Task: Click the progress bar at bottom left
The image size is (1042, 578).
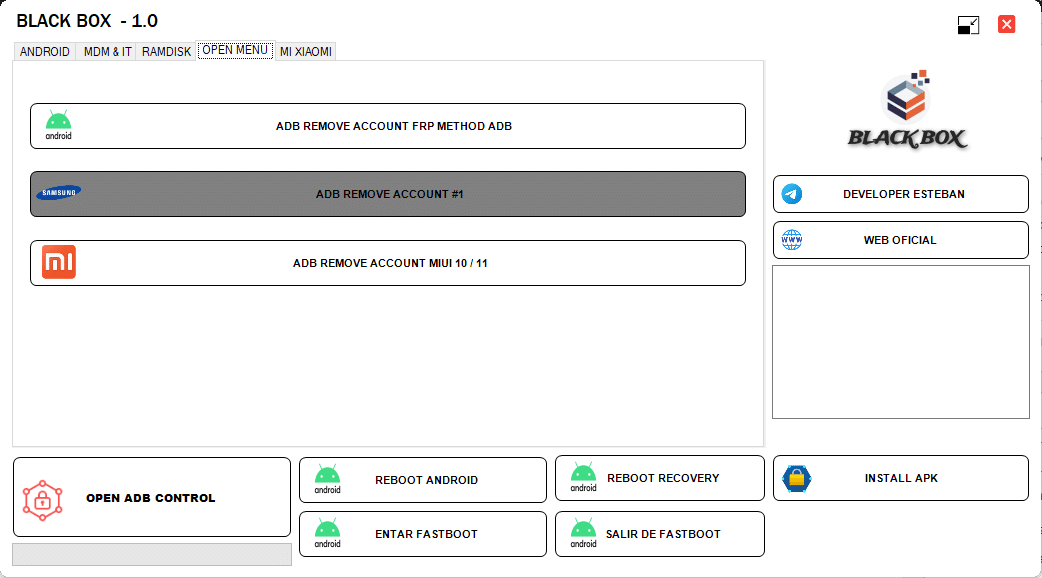Action: tap(151, 553)
